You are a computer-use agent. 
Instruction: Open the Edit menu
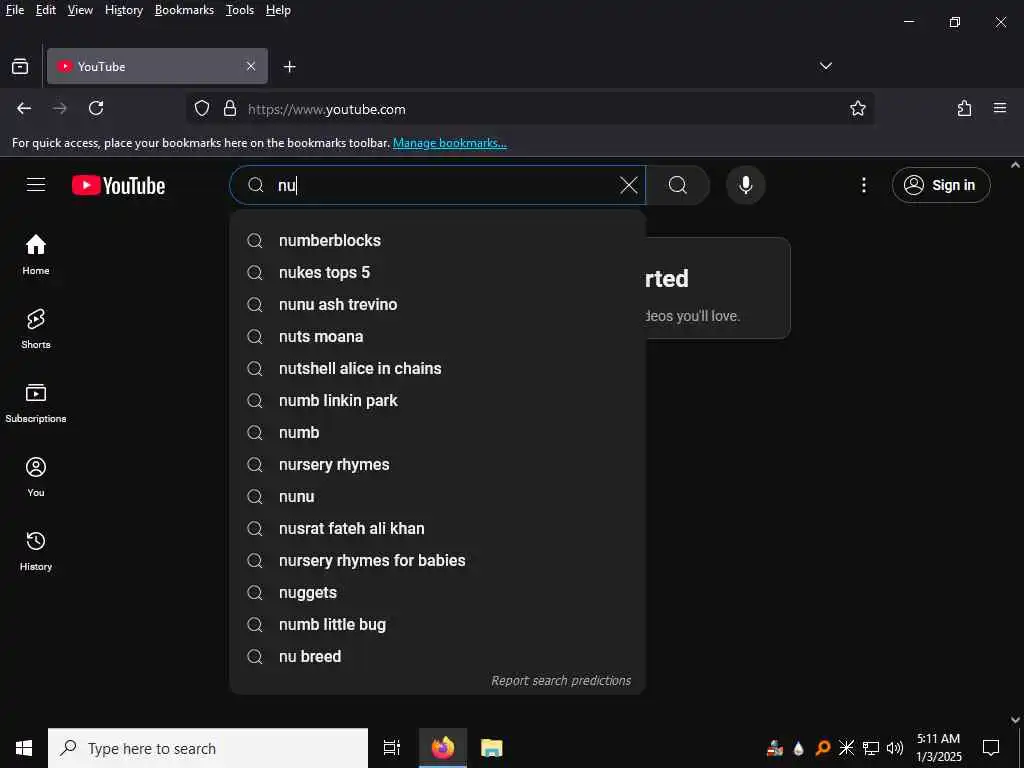click(x=45, y=10)
